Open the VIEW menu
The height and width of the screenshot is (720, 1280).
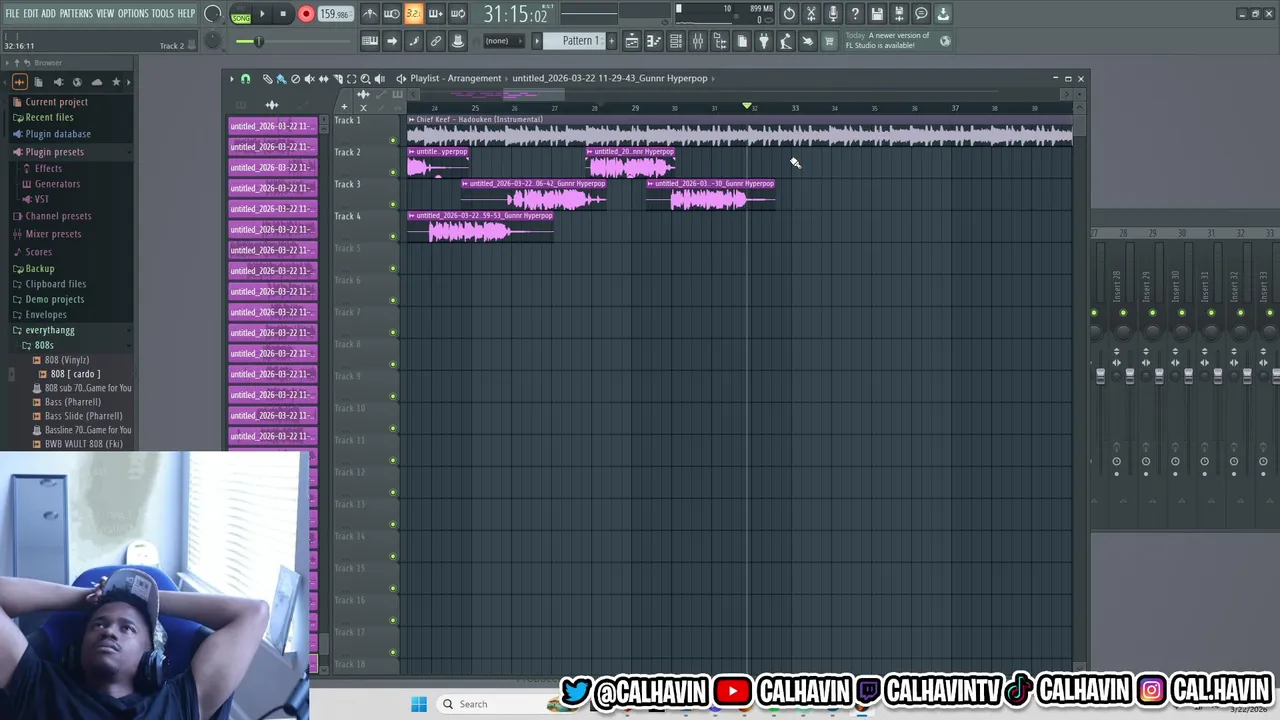(105, 13)
